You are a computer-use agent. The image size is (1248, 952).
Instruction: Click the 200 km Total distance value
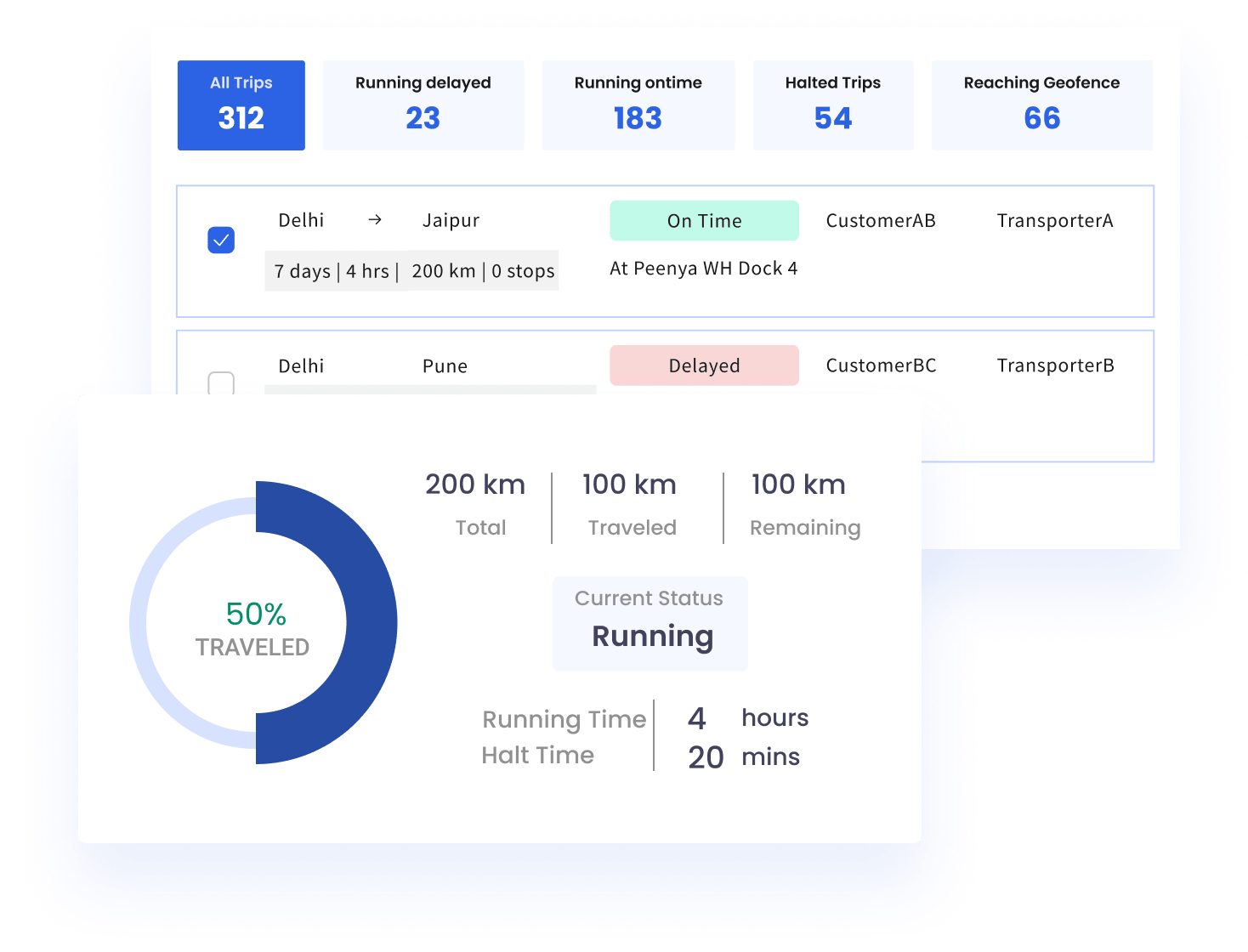[474, 484]
